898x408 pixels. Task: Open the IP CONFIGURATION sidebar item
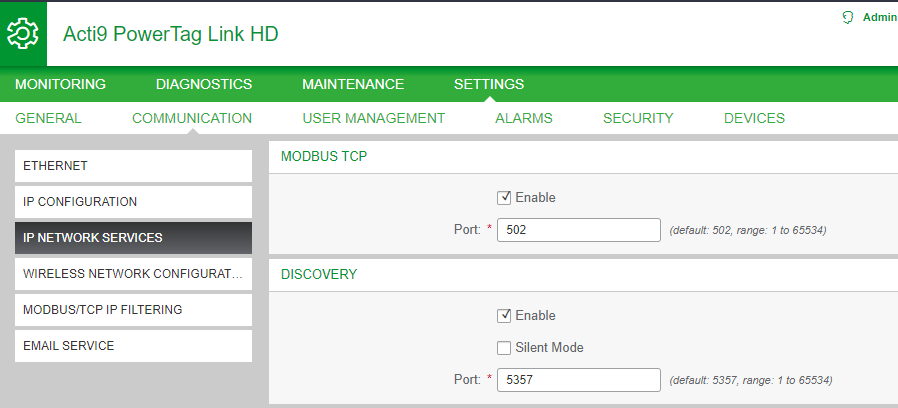pos(133,202)
